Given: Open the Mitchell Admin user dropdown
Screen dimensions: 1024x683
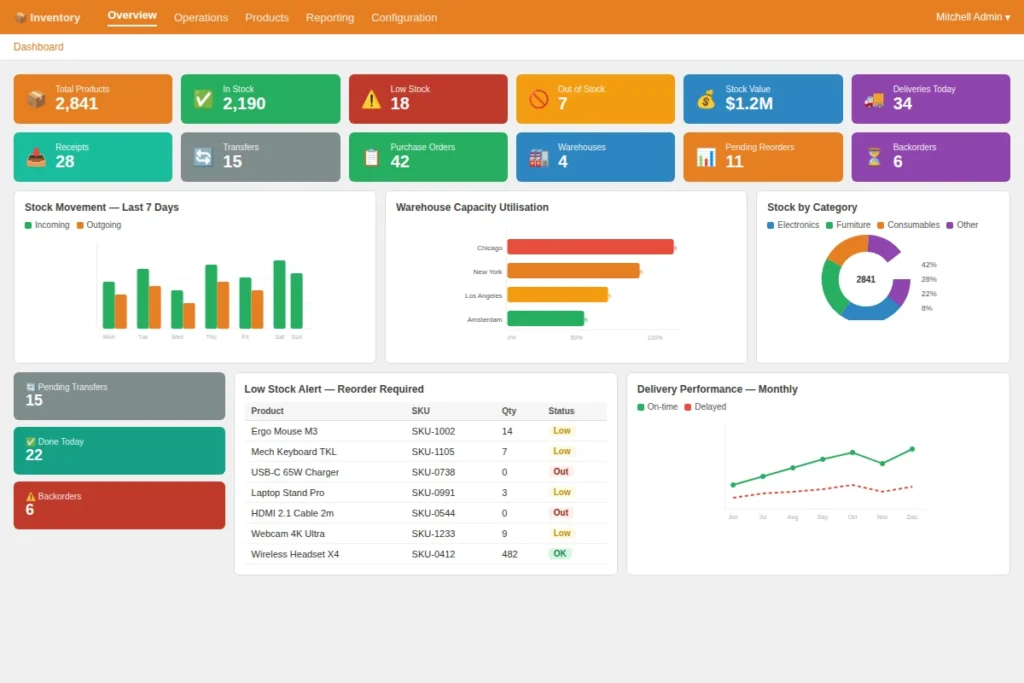Looking at the screenshot, I should [972, 17].
